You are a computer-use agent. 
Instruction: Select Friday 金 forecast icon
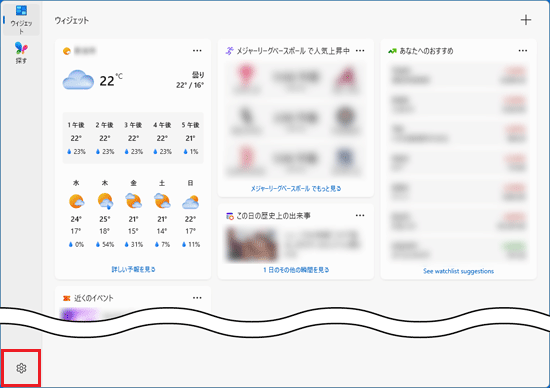click(133, 201)
